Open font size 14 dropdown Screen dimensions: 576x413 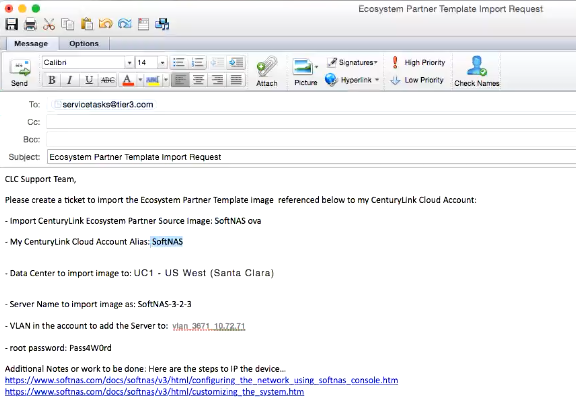coord(162,63)
